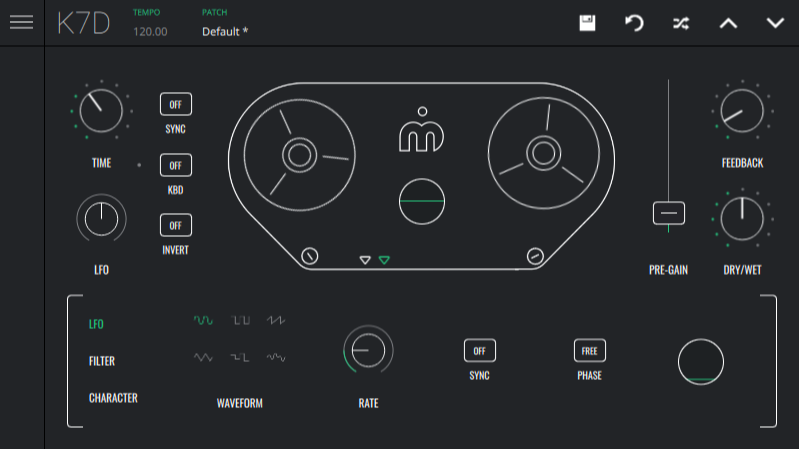Go to previous patch with up chevron
This screenshot has width=799, height=449.
coord(728,23)
